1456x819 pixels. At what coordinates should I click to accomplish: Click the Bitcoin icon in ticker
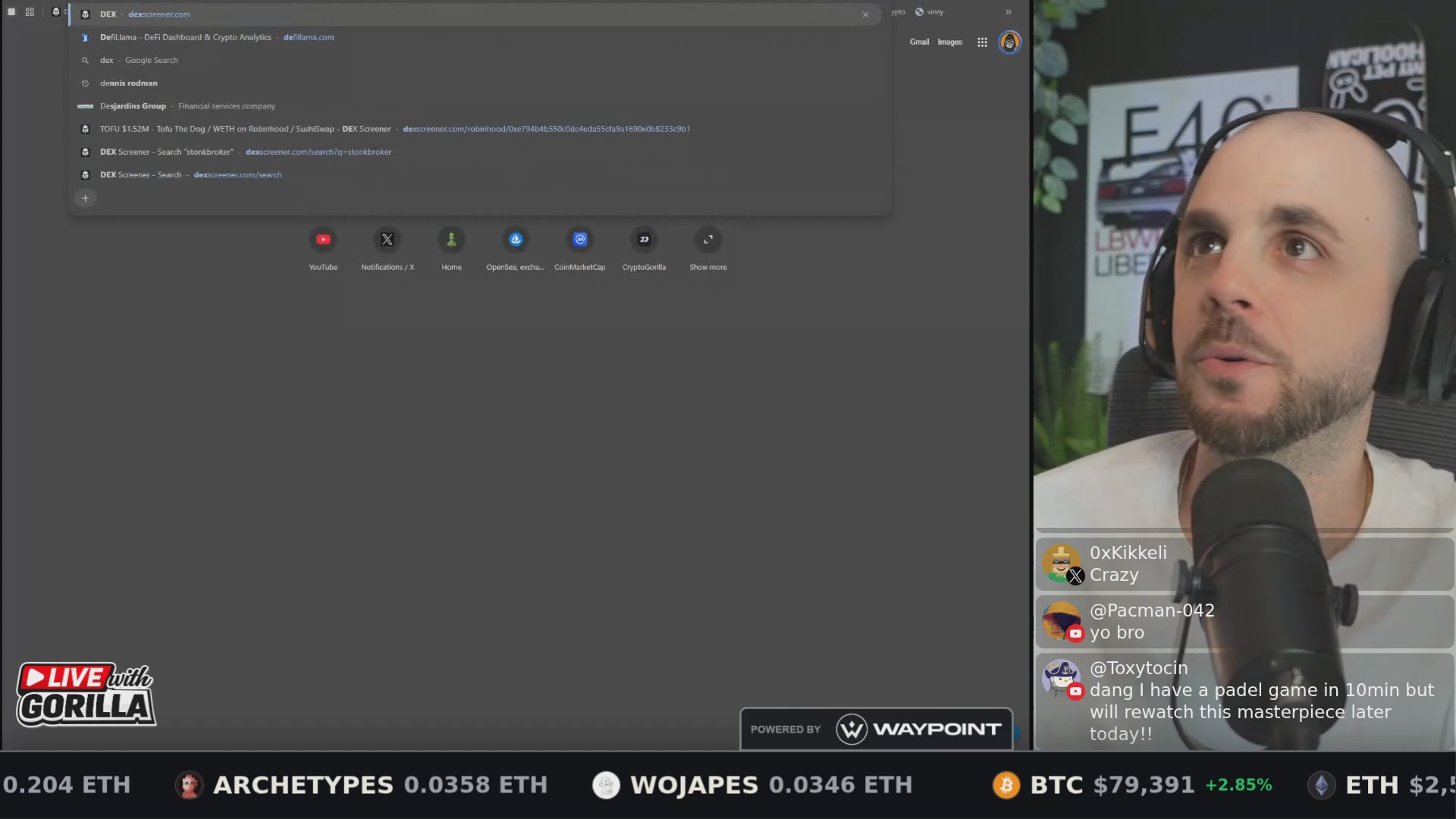(1006, 785)
